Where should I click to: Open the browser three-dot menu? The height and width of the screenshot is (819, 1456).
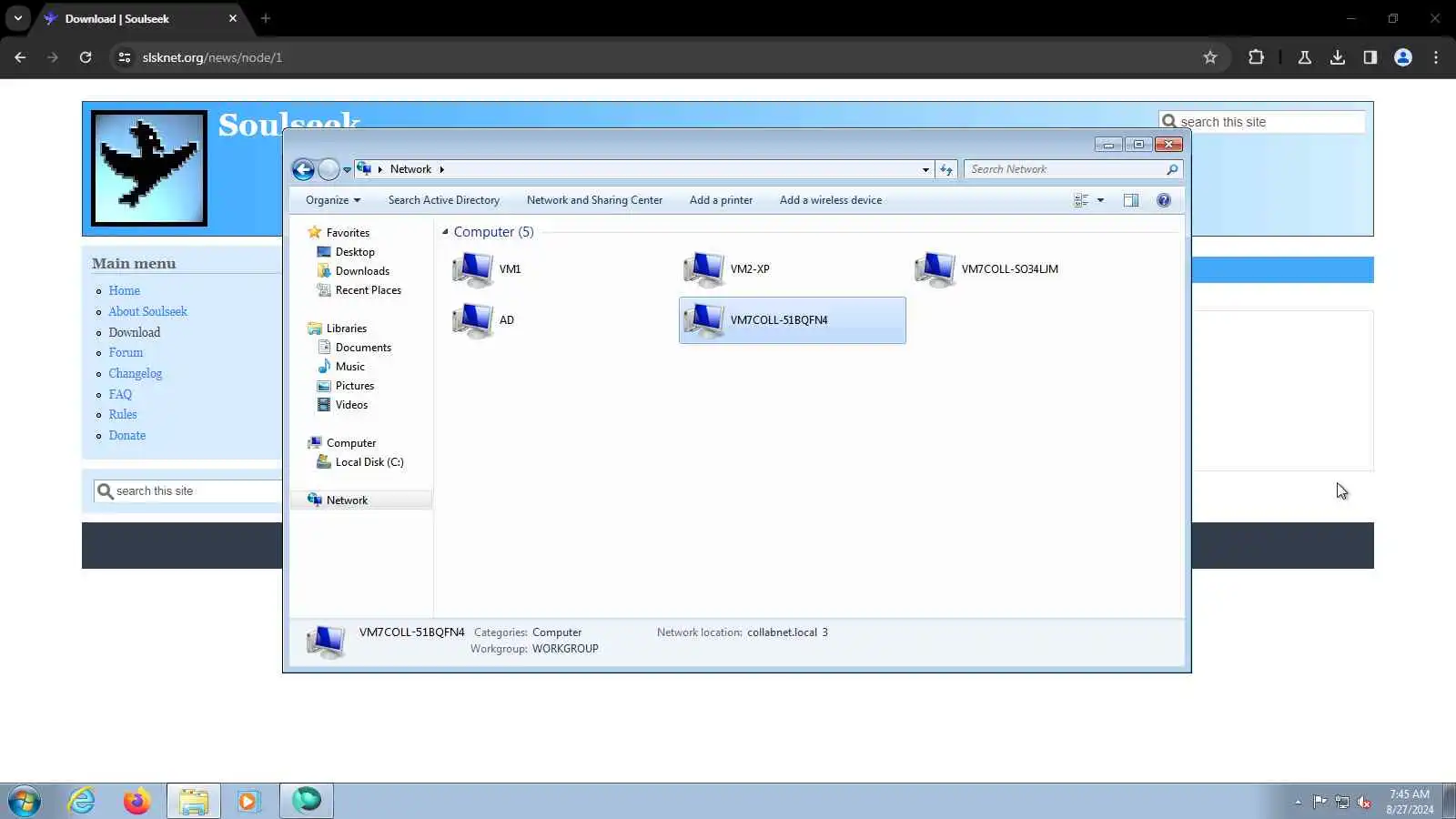[x=1436, y=57]
